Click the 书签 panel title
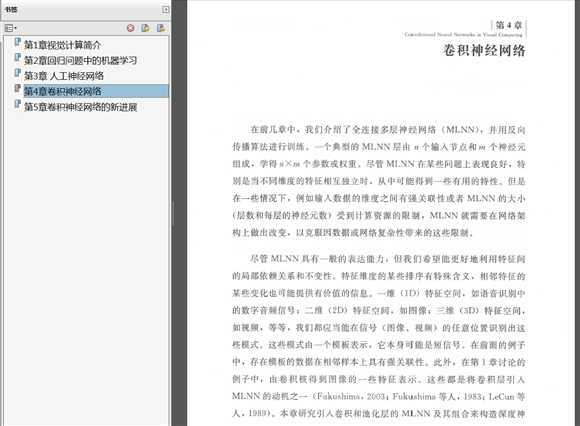 pyautogui.click(x=11, y=9)
